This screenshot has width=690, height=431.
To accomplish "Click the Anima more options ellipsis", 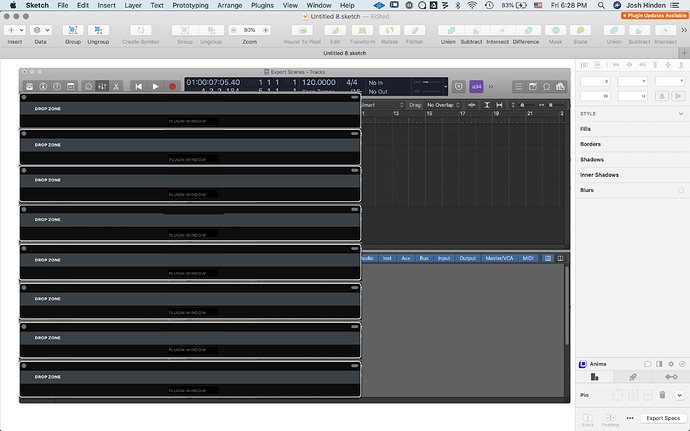I will [630, 418].
